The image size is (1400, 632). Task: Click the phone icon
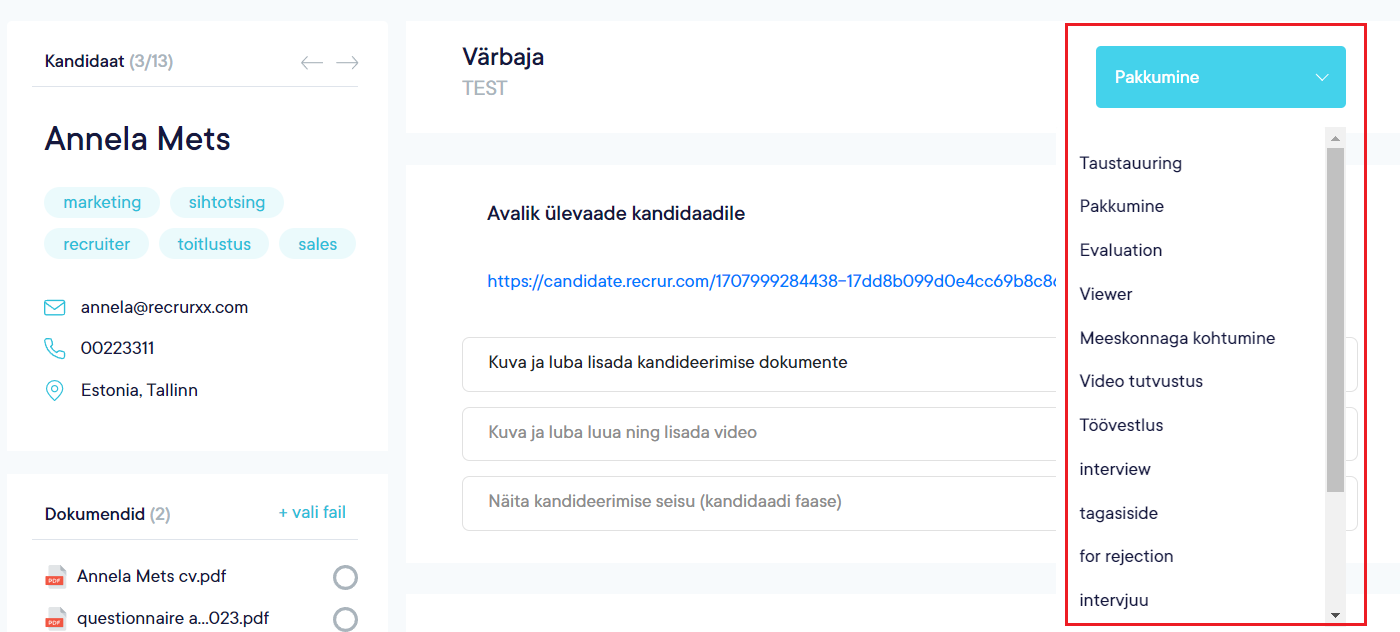55,349
